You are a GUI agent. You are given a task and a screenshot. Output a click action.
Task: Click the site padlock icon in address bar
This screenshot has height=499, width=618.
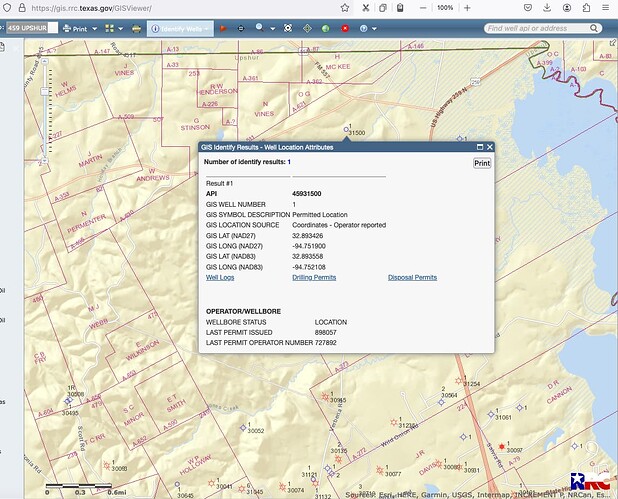point(22,8)
